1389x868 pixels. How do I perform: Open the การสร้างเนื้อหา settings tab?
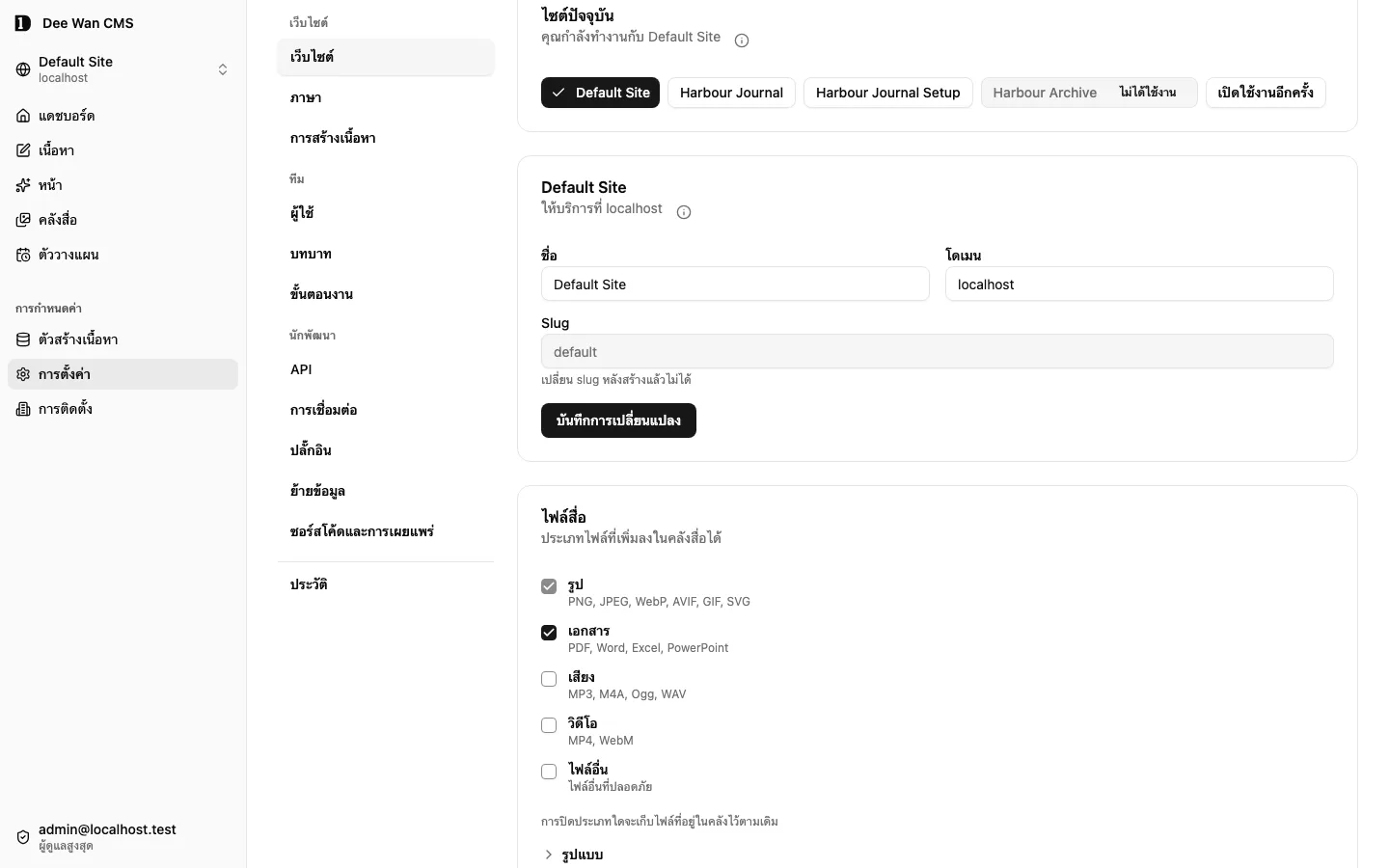(x=386, y=138)
